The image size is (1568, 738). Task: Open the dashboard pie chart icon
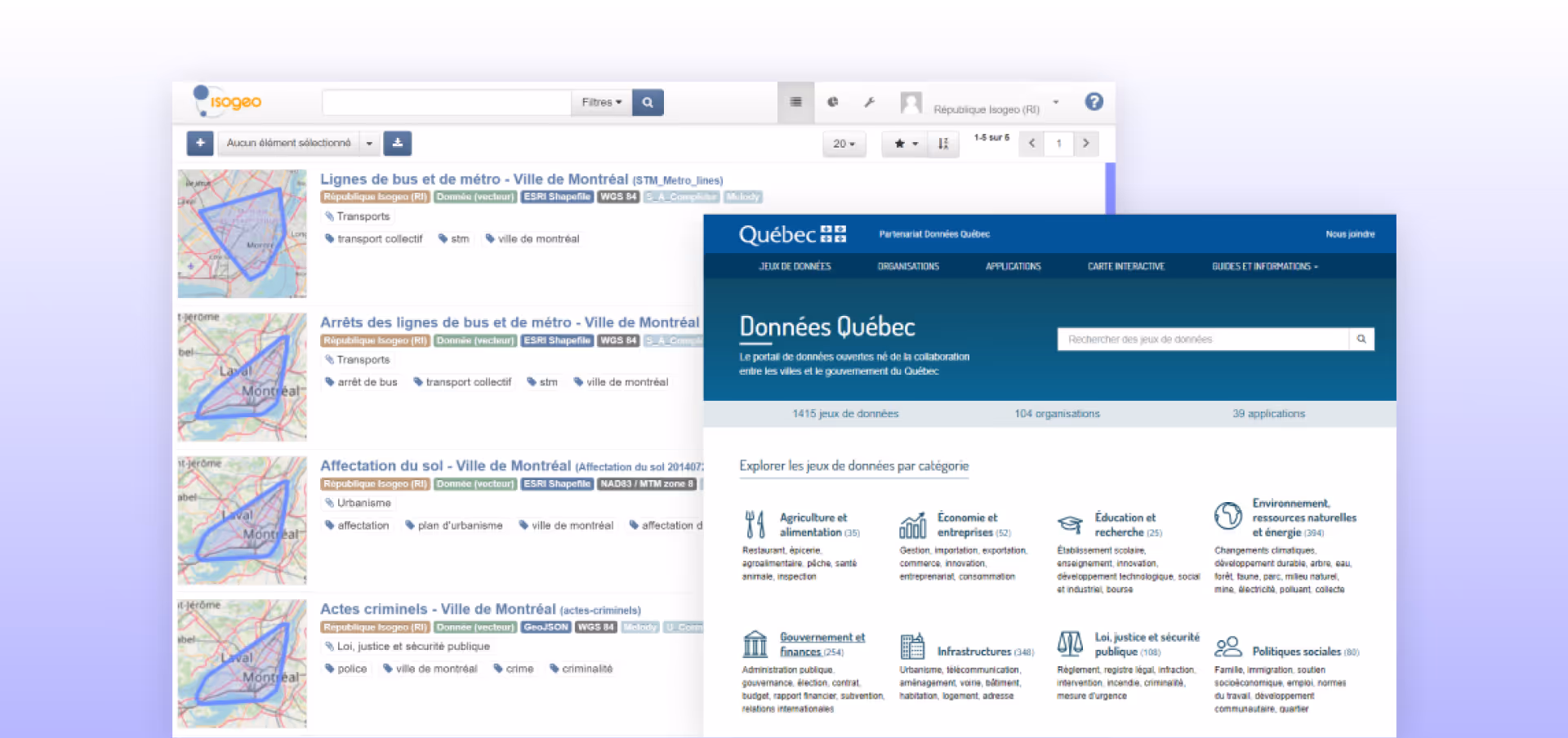(x=832, y=102)
